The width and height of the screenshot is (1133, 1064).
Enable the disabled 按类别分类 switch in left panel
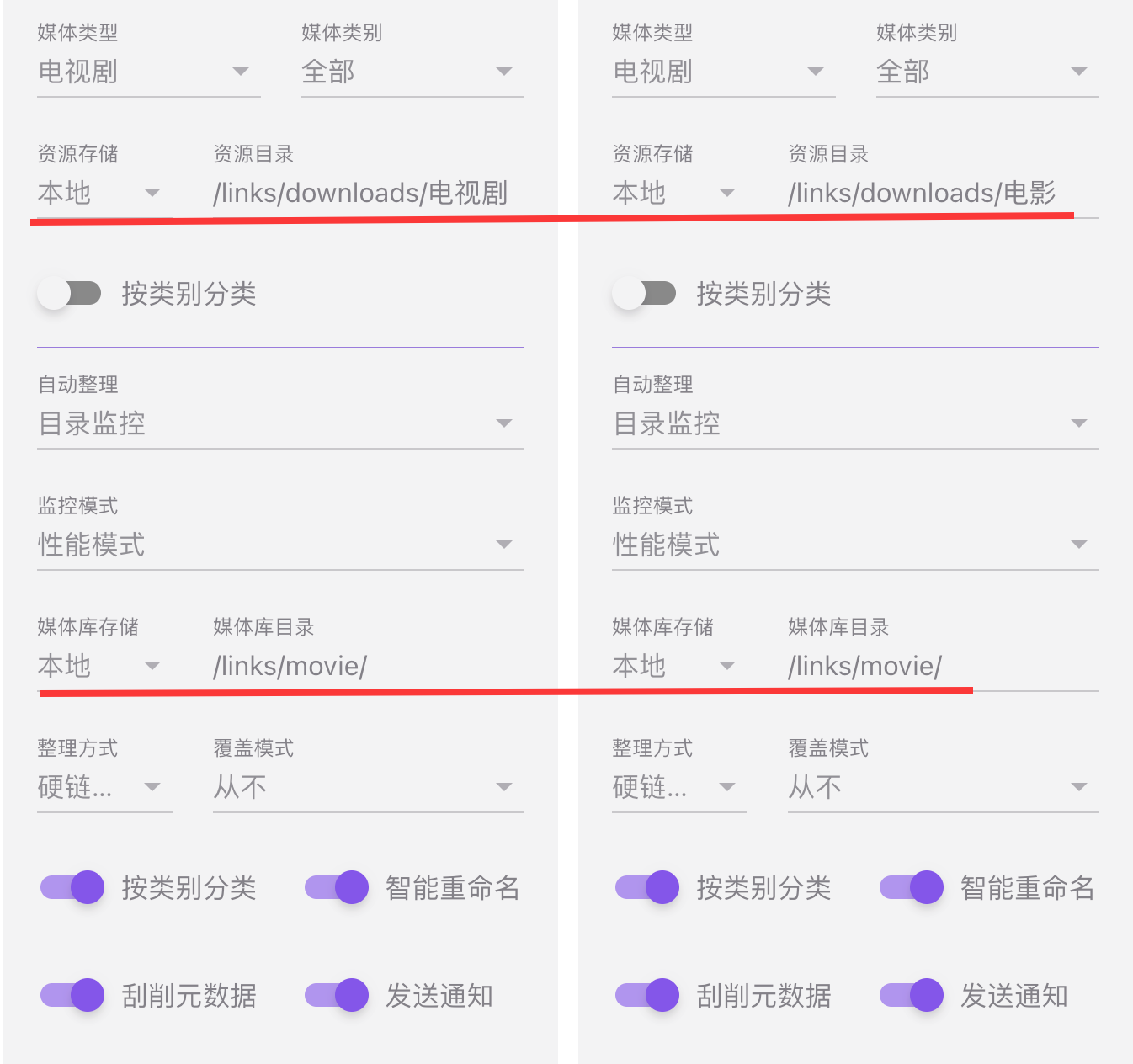70,294
